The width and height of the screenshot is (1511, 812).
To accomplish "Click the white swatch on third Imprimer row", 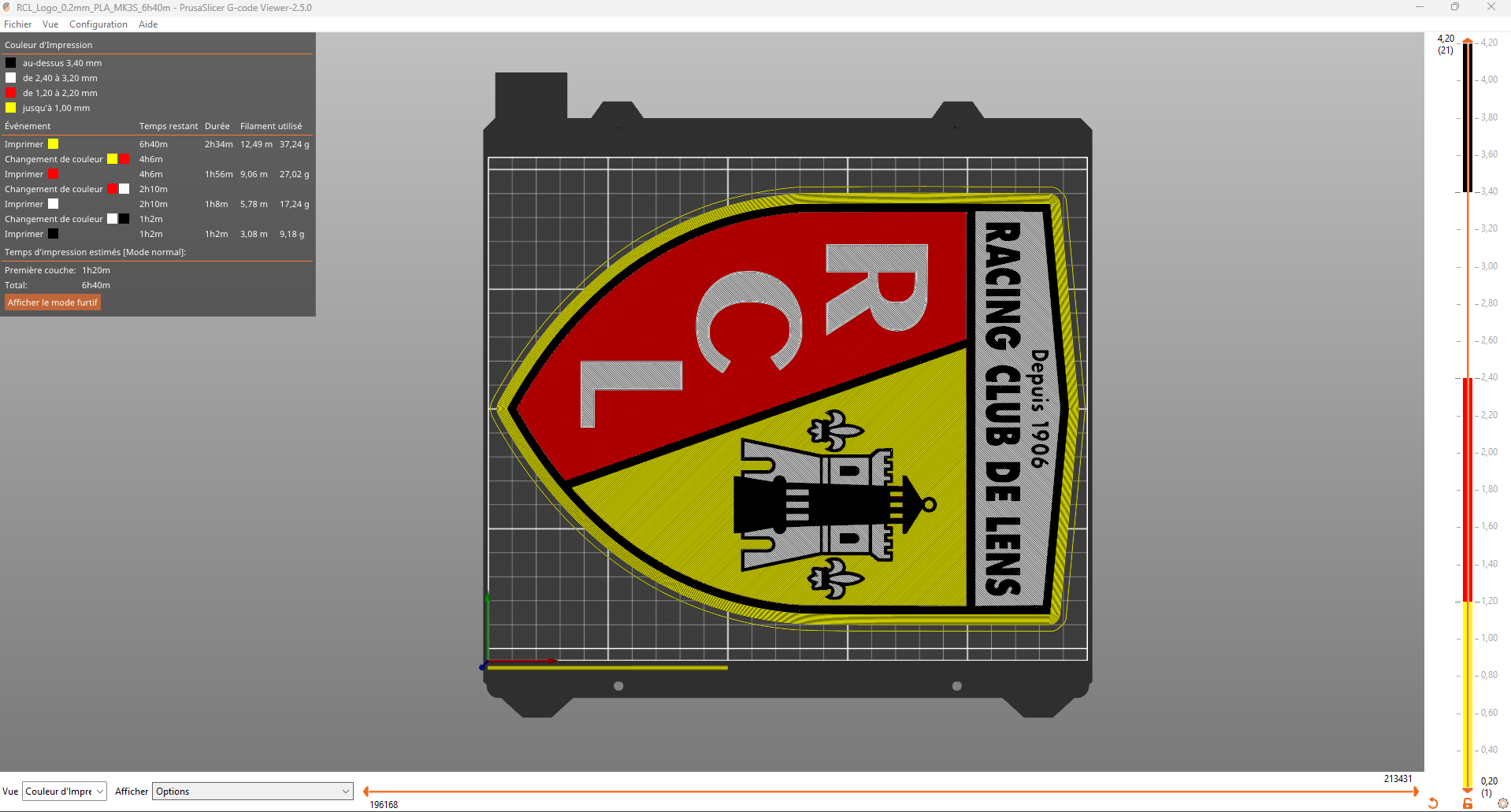I will tap(52, 204).
